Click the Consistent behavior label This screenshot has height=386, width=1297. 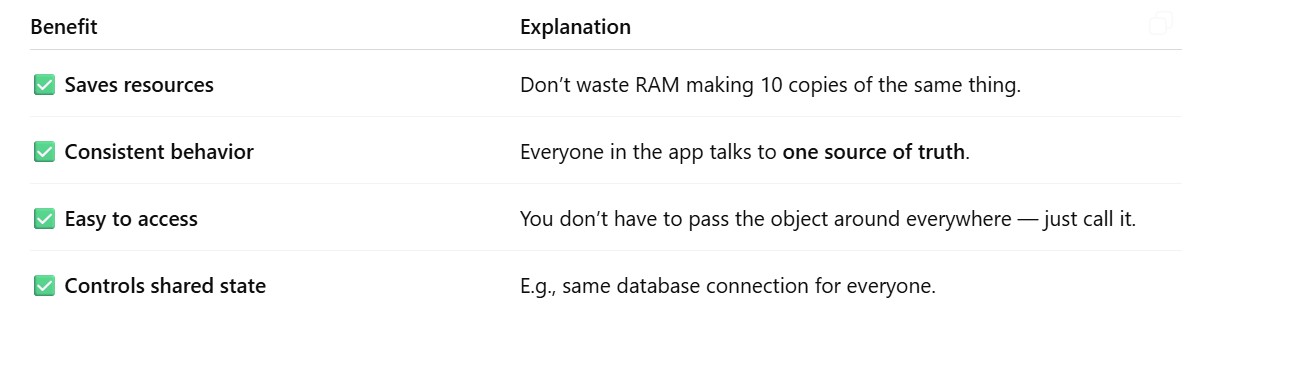pos(159,152)
